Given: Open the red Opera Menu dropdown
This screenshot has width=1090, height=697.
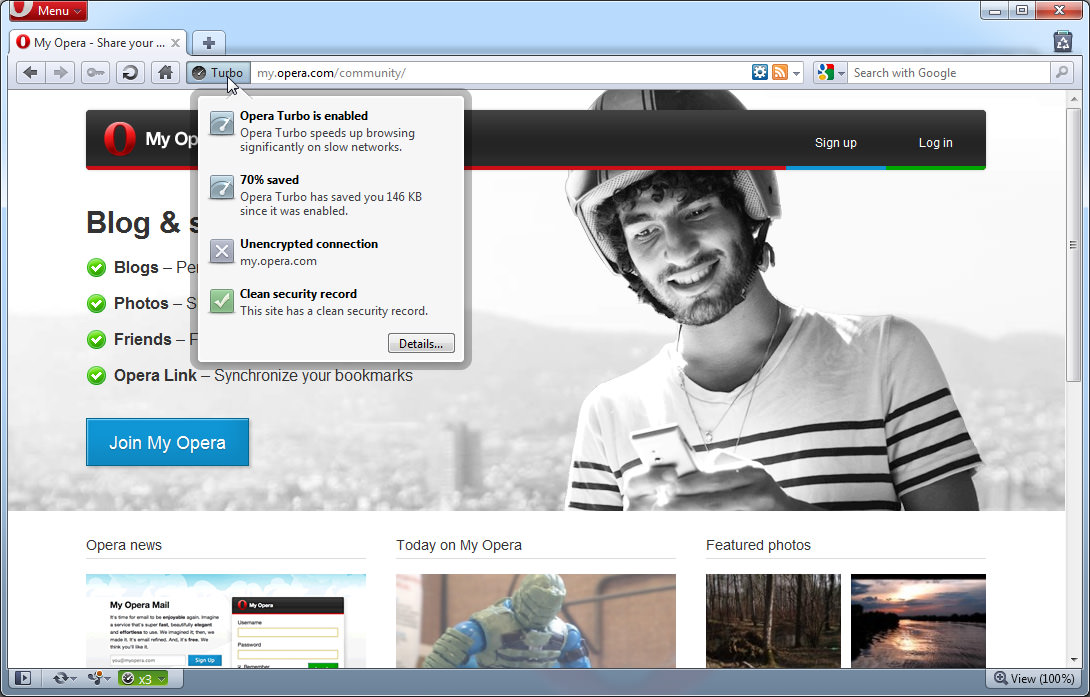Looking at the screenshot, I should 47,11.
